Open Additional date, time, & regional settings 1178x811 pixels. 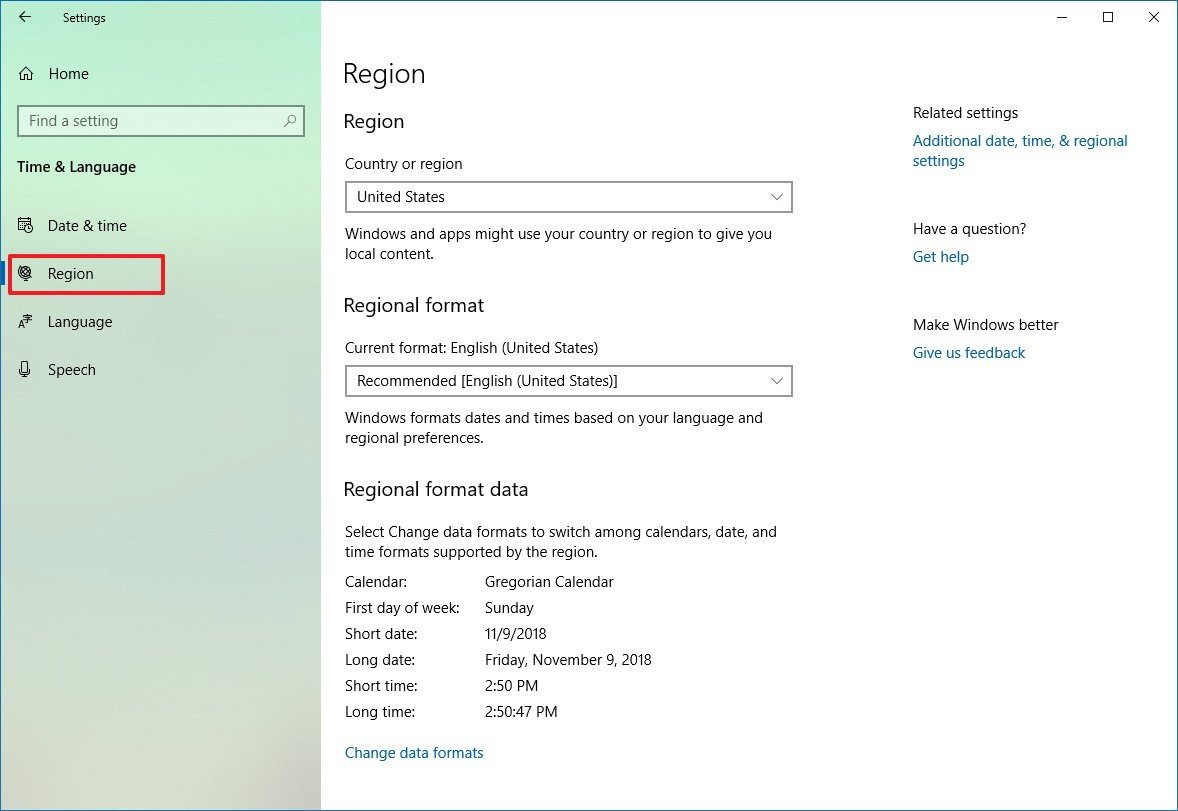(x=1019, y=150)
